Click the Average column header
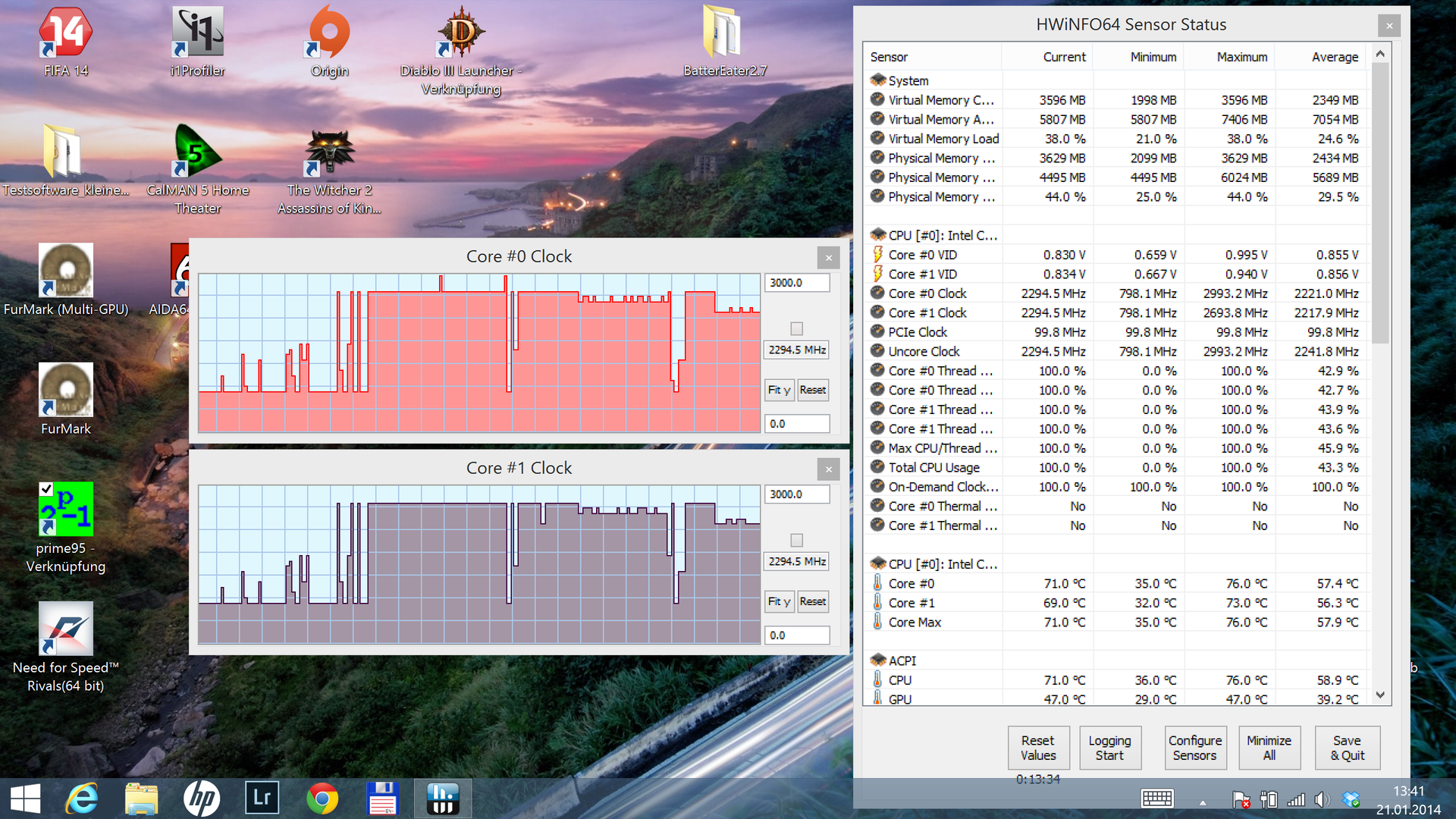 [1335, 57]
